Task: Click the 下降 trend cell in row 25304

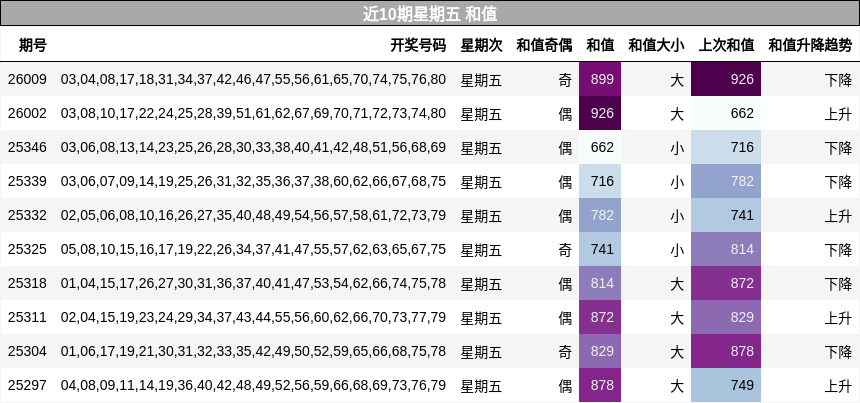Action: click(838, 352)
